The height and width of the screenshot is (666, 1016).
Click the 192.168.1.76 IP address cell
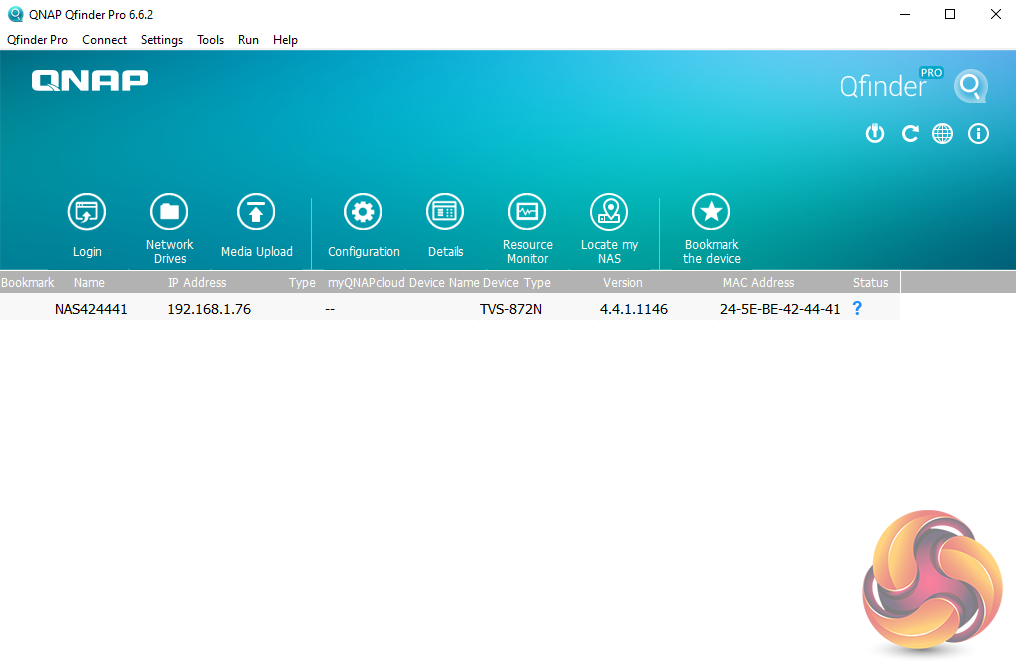(209, 309)
